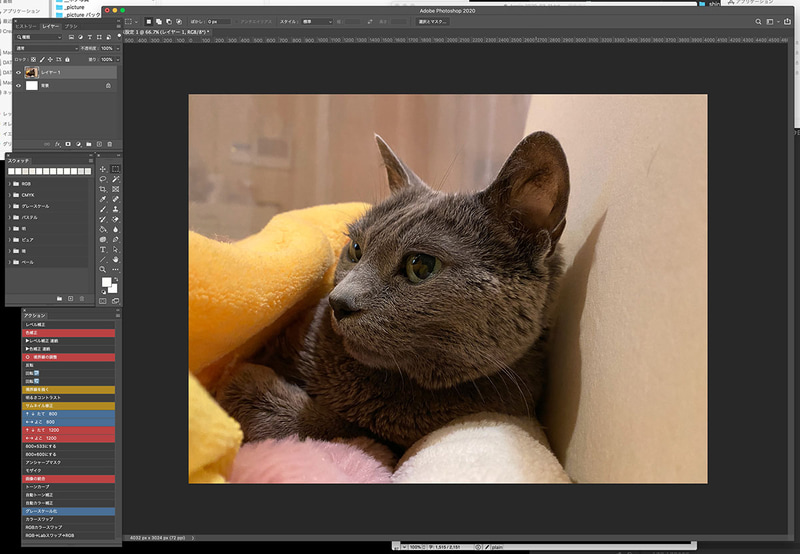Expand the パステル swatch folder
The width and height of the screenshot is (800, 554).
(10, 217)
